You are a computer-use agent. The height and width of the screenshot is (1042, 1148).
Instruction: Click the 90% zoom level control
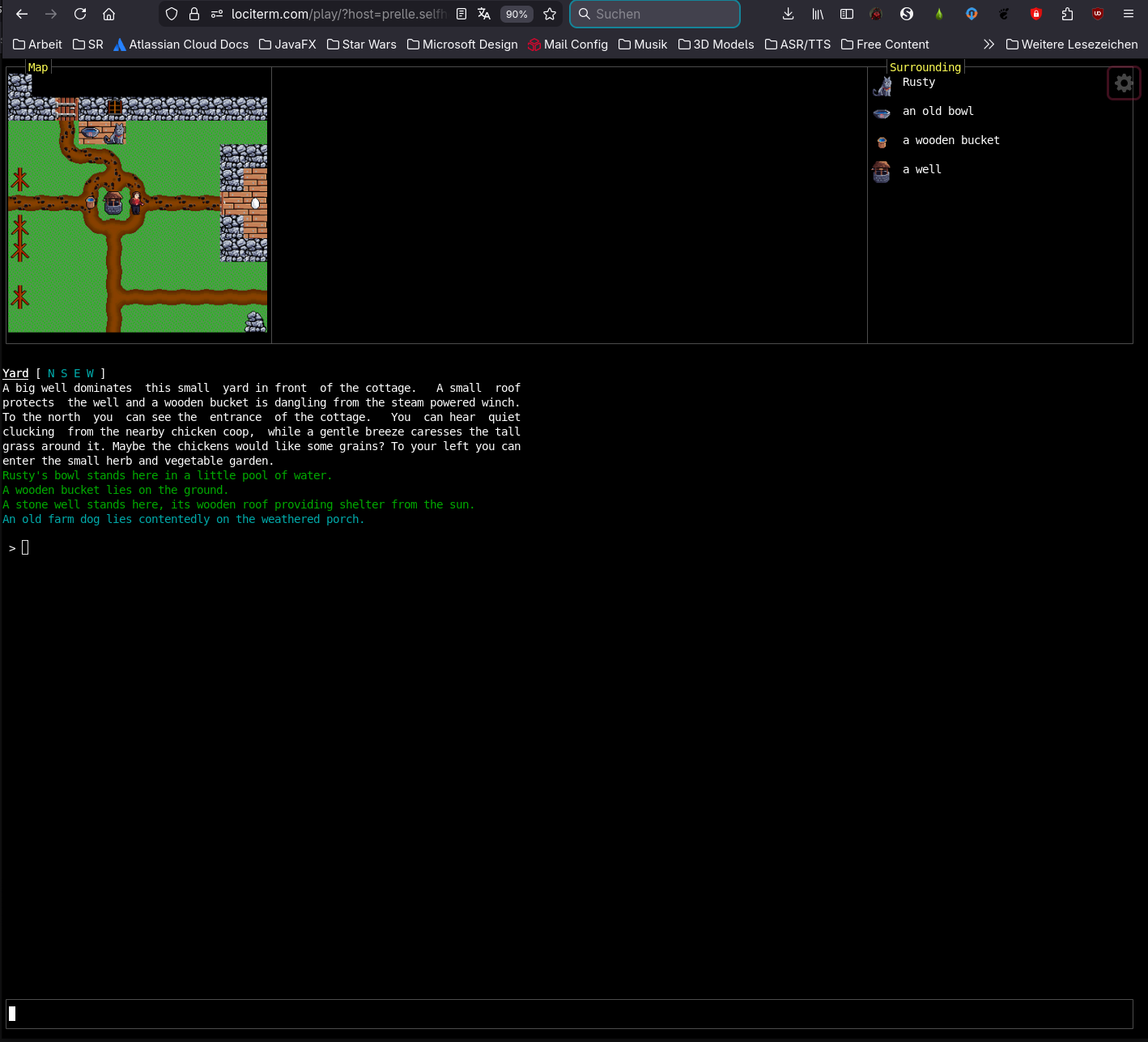pos(517,14)
